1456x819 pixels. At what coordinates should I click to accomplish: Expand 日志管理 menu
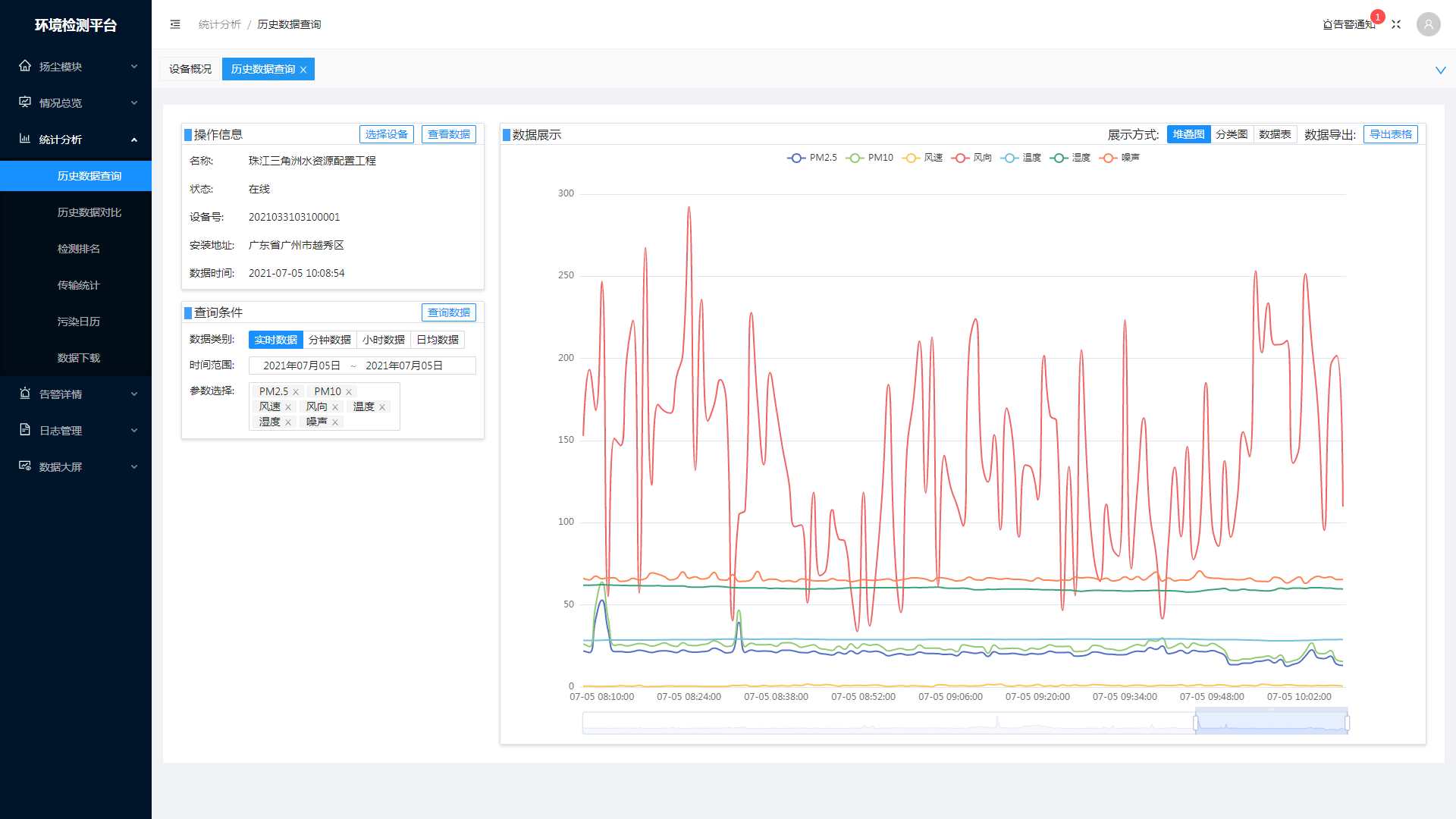click(x=134, y=431)
